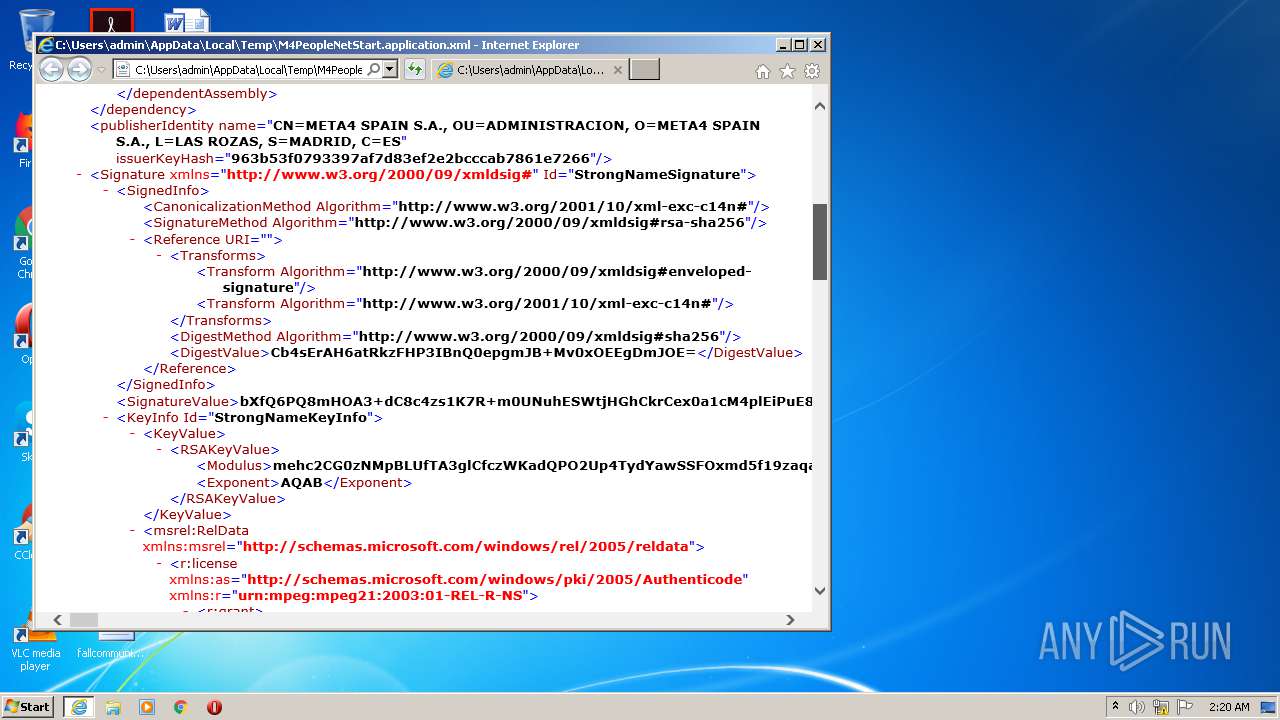Click the Exponent value AQAB

302,483
